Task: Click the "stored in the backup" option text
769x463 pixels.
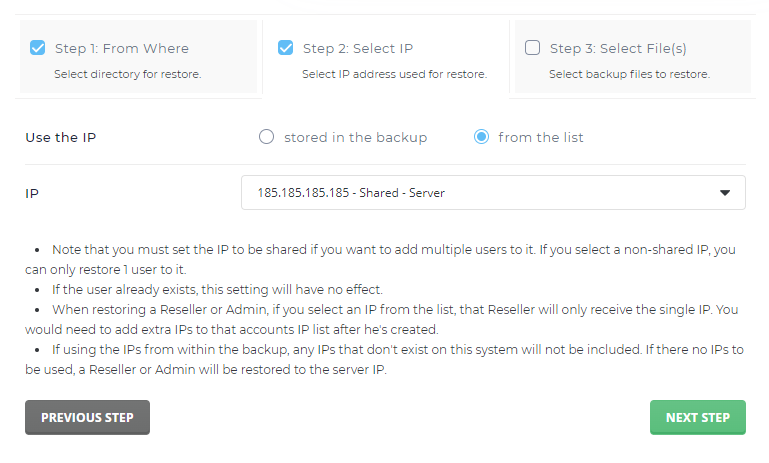Action: pyautogui.click(x=355, y=137)
